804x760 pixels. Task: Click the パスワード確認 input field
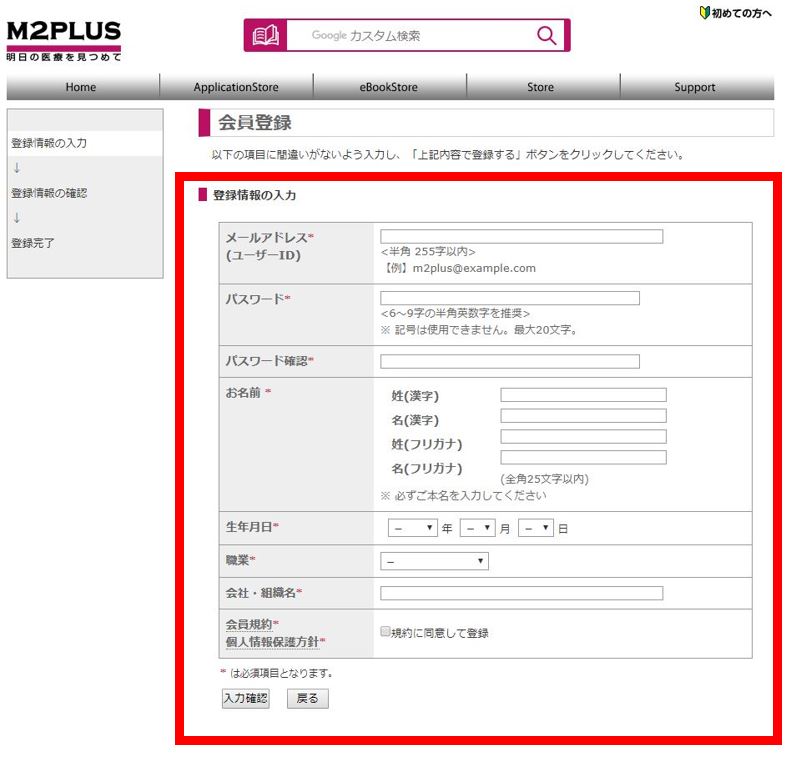tap(510, 362)
